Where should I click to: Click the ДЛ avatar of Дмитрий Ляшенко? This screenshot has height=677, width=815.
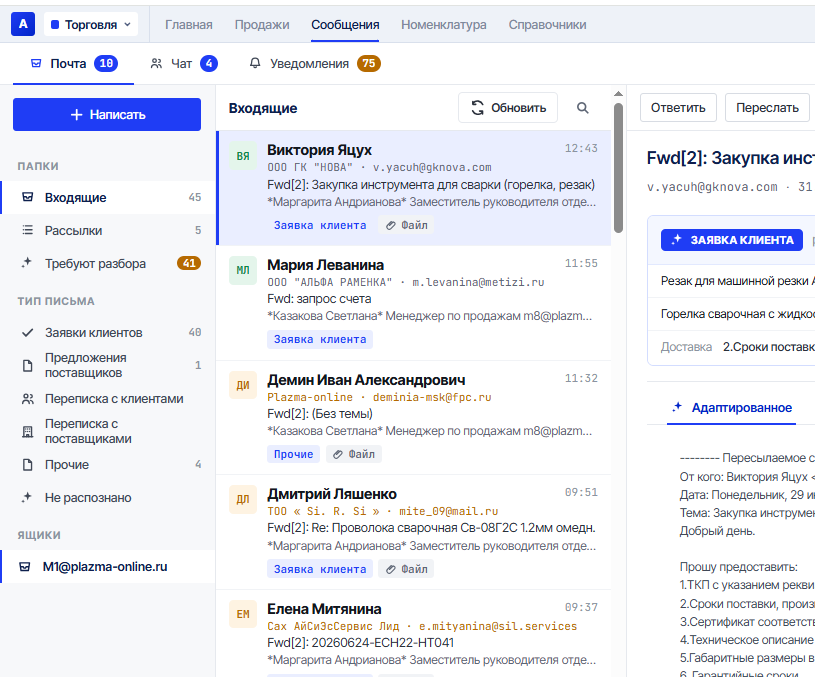[243, 500]
